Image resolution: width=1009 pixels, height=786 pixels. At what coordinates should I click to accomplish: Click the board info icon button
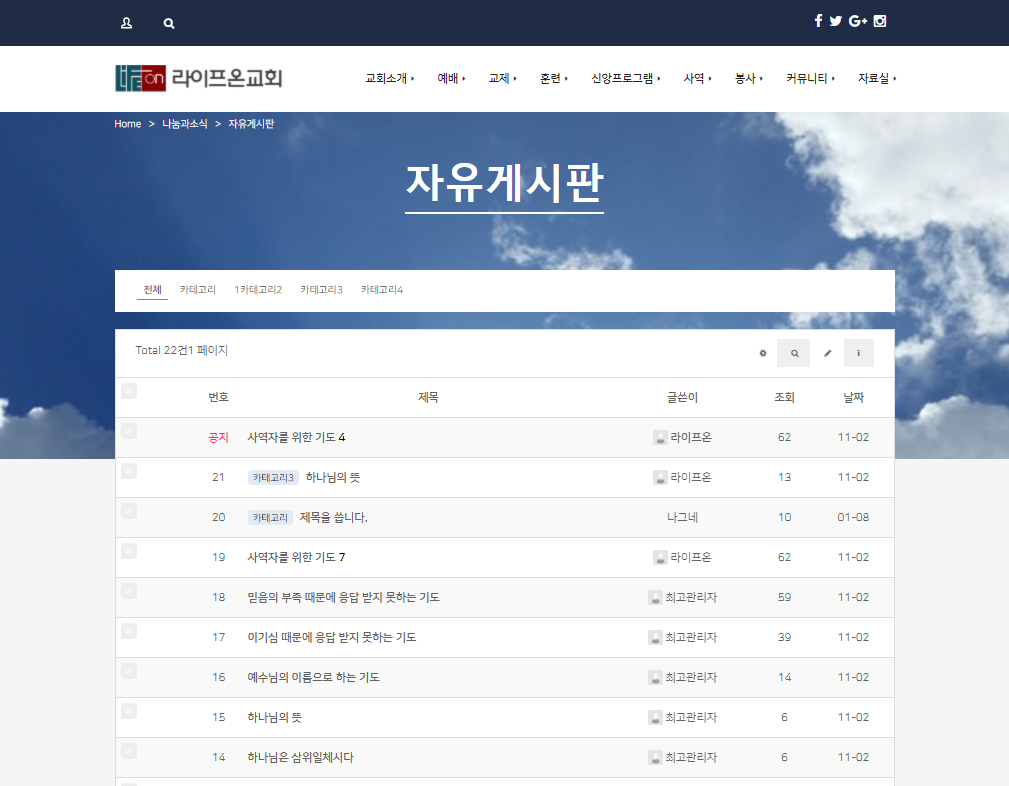coord(859,353)
